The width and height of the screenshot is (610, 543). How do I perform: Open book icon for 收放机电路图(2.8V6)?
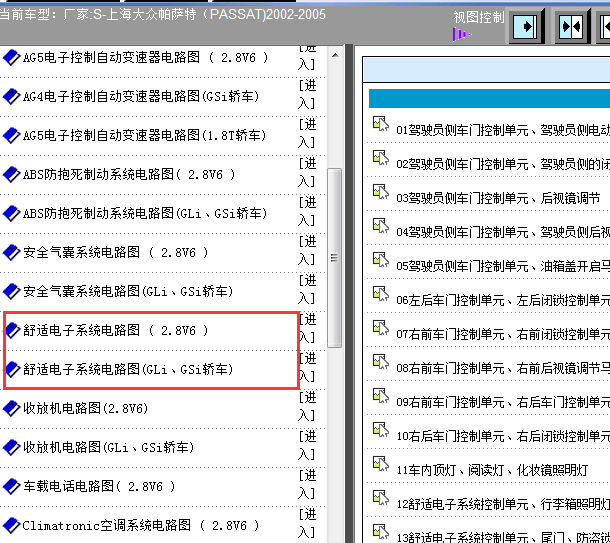(11, 408)
